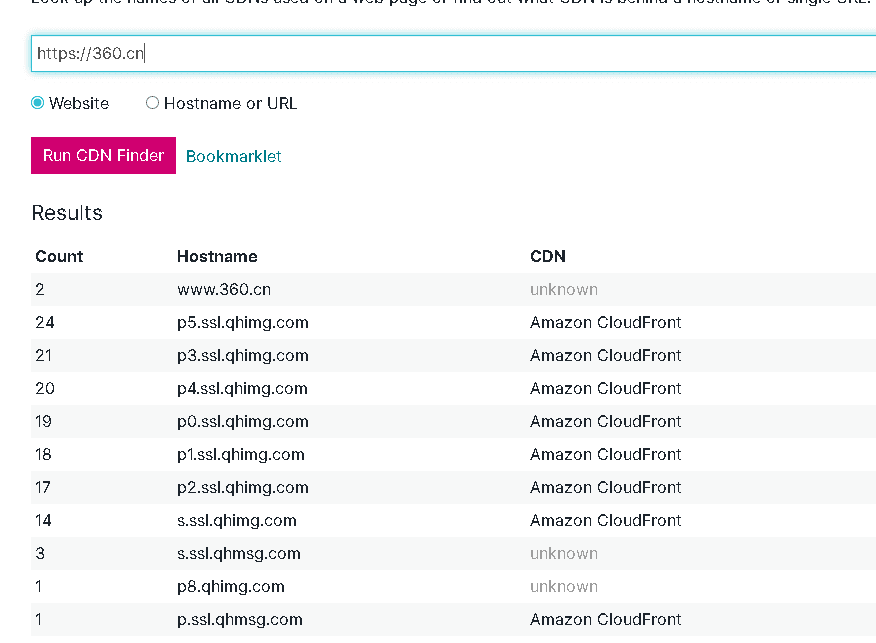Viewport: 876px width, 643px height.
Task: Click Amazon CloudFront for p4.ssl.qhimg.com
Action: pyautogui.click(x=606, y=388)
